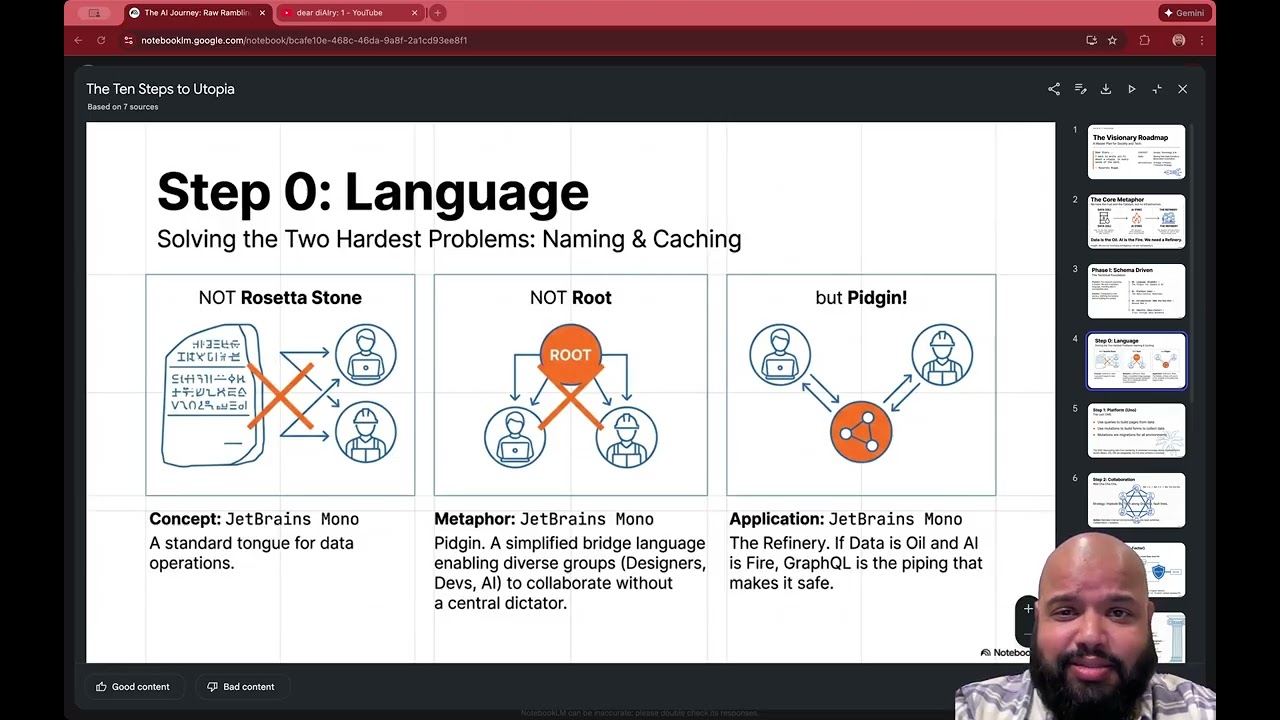Bookmark this page with star icon
This screenshot has height=720, width=1280.
1112,40
